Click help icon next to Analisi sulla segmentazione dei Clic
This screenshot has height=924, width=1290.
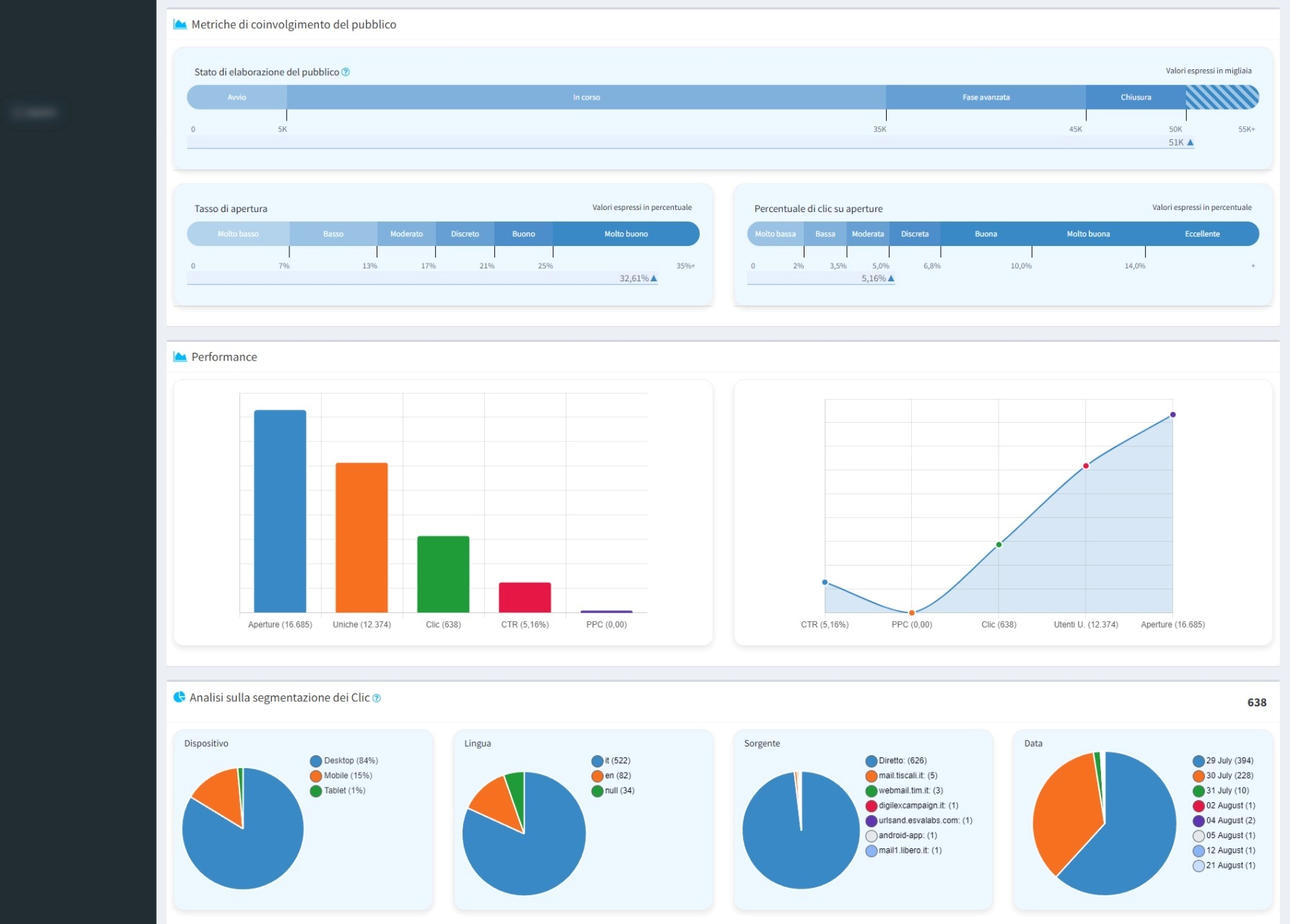pyautogui.click(x=377, y=698)
